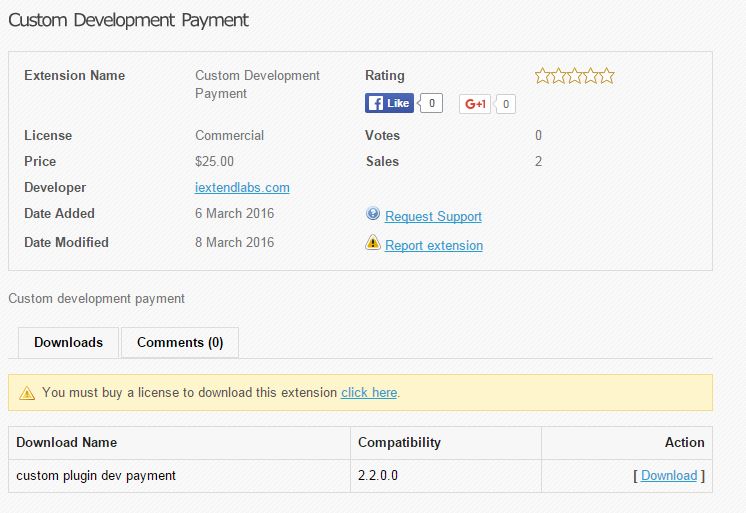Rate with the second star
This screenshot has width=746, height=513.
click(559, 76)
